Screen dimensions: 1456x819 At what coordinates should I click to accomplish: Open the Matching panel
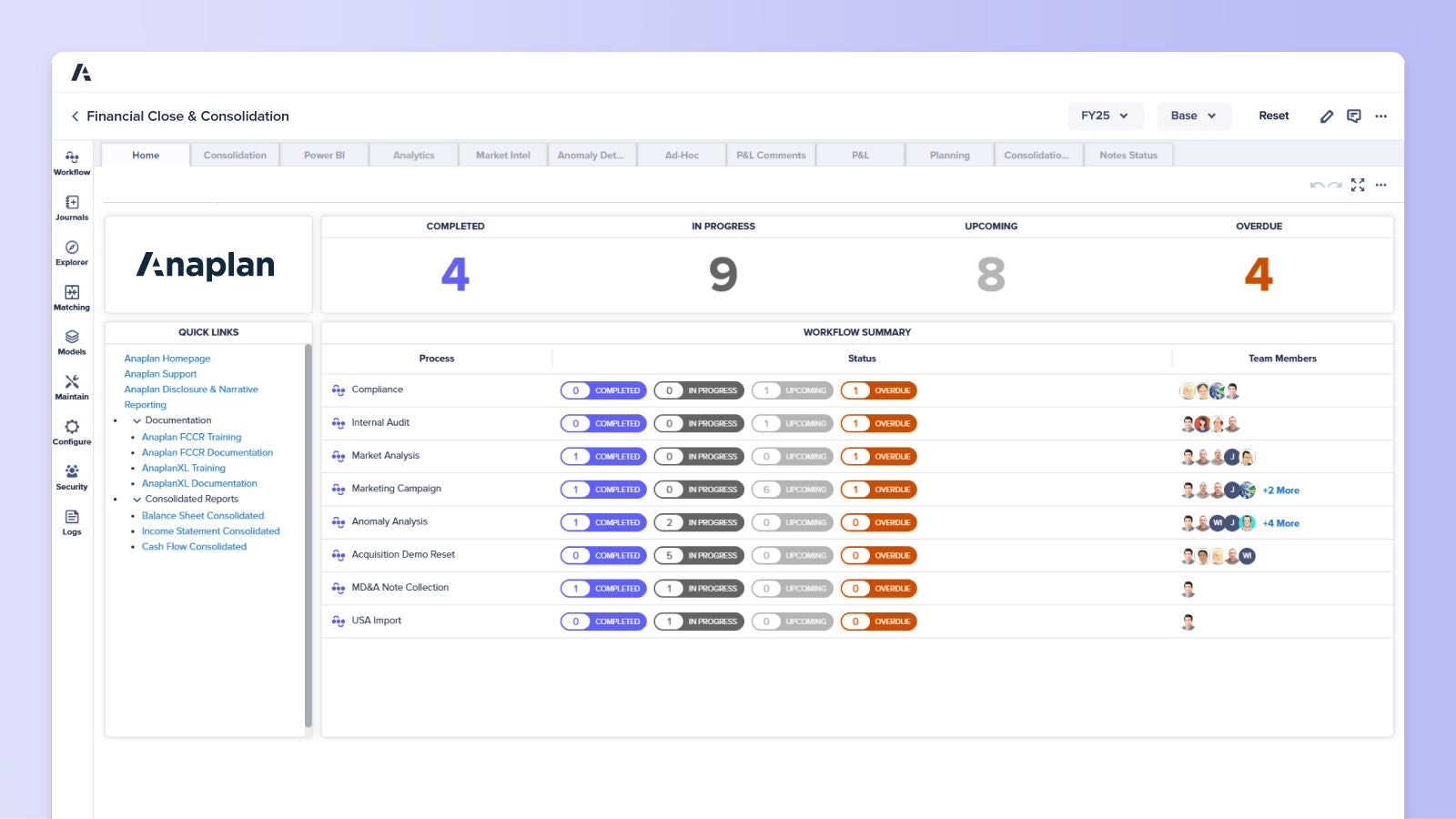click(72, 298)
